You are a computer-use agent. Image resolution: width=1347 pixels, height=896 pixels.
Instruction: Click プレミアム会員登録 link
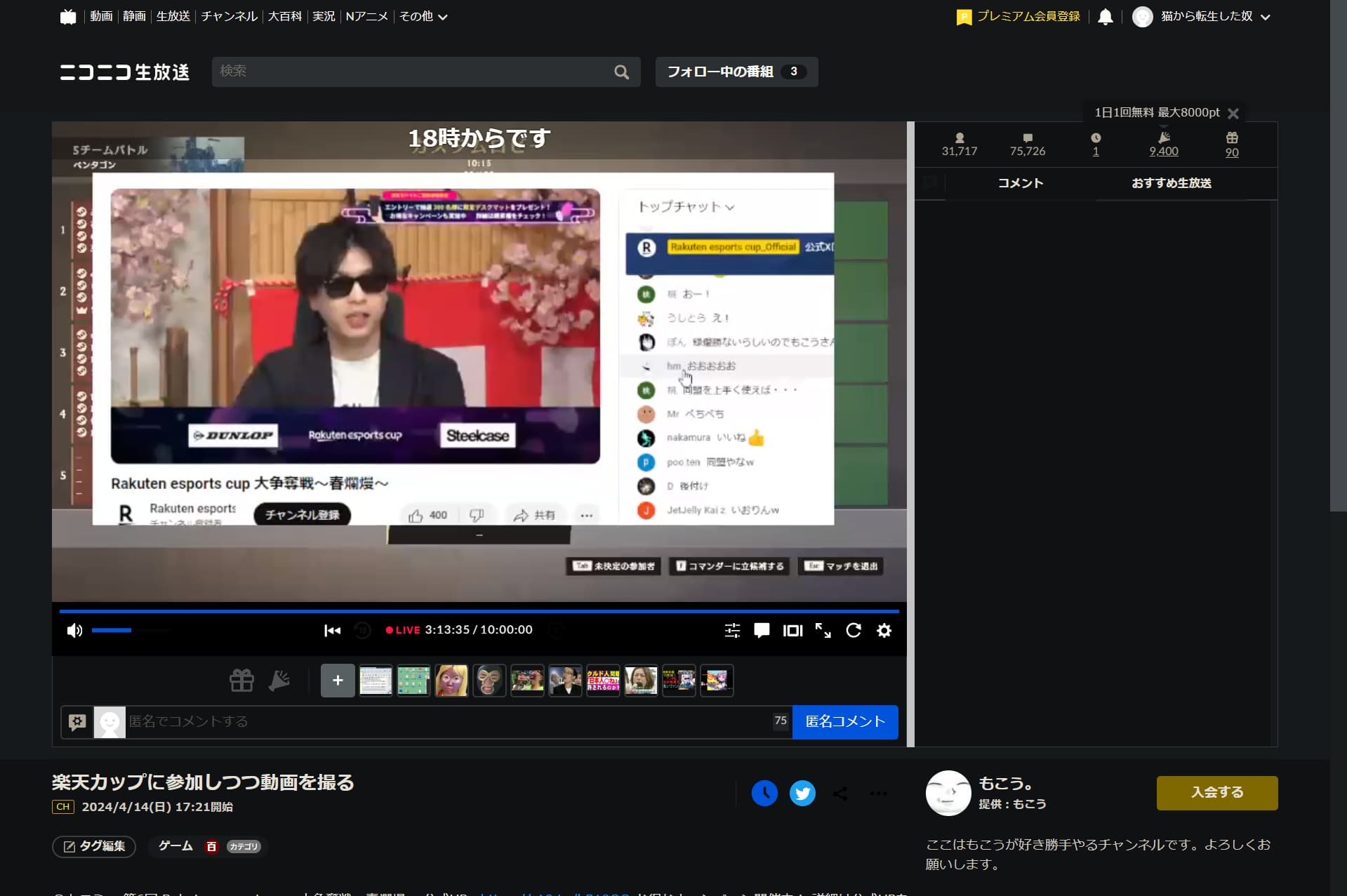(1018, 16)
